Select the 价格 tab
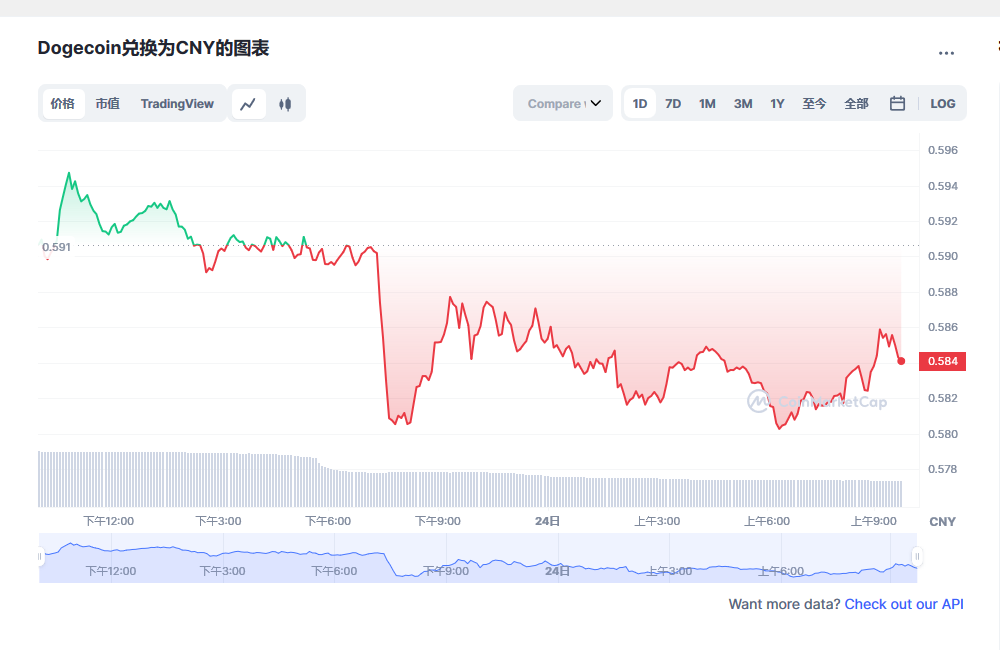The image size is (1000, 650). (x=63, y=104)
